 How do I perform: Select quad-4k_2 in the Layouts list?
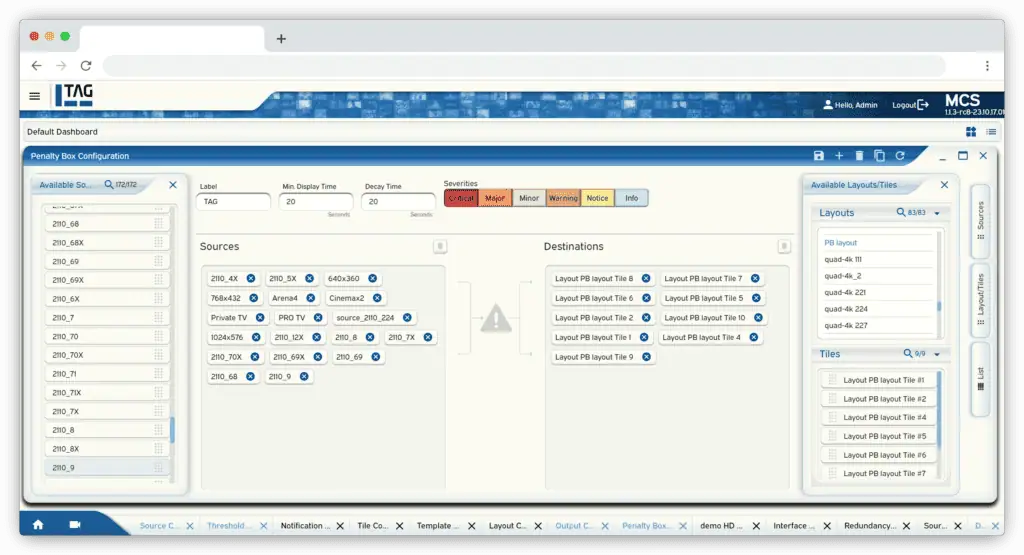pyautogui.click(x=843, y=276)
